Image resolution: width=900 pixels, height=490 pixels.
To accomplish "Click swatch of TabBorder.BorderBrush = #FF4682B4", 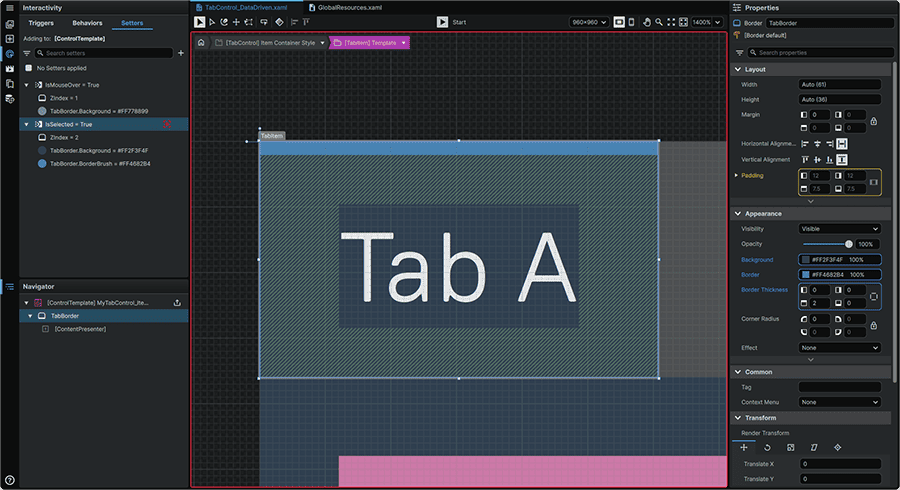I will click(42, 164).
